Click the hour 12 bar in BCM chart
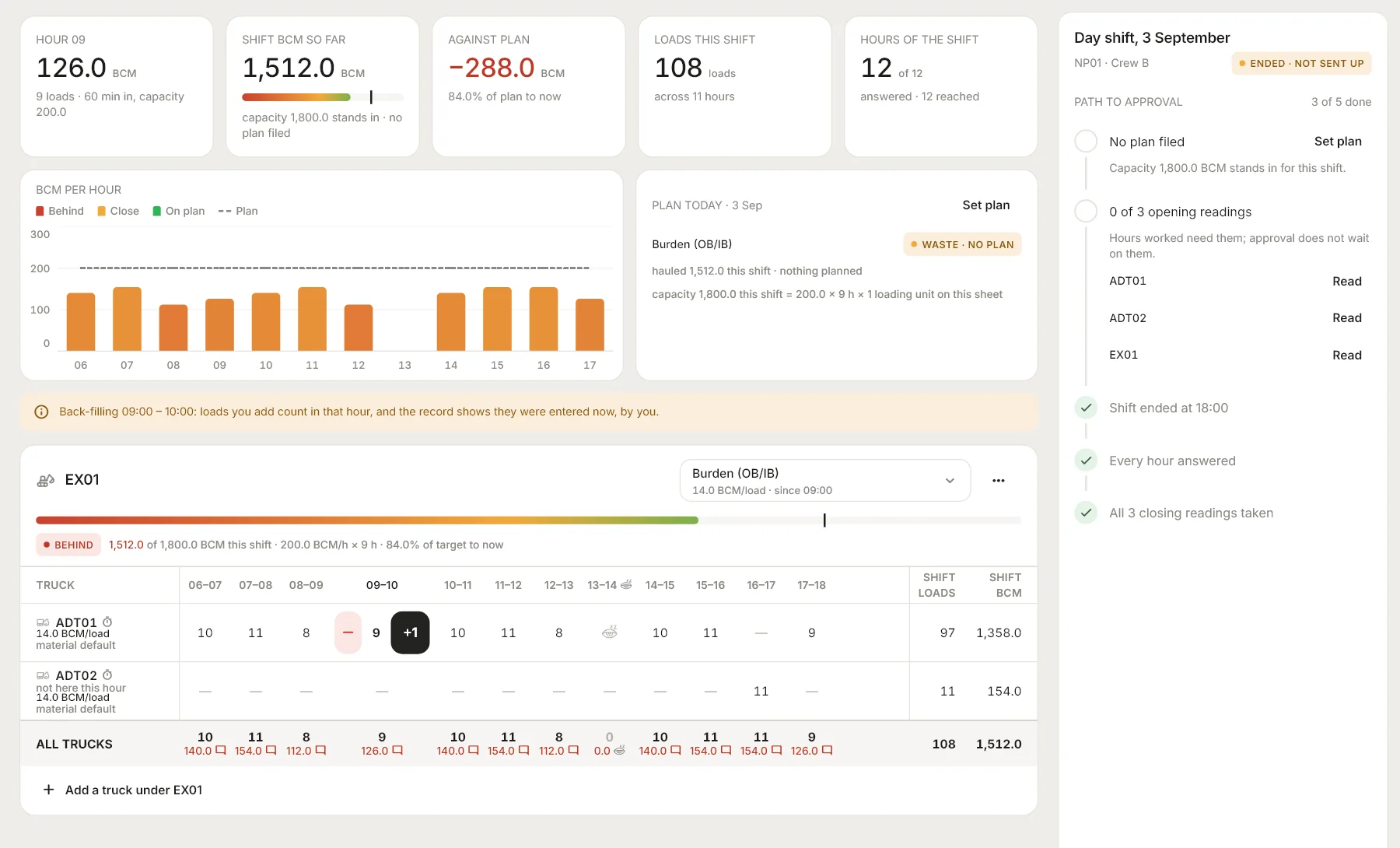 [359, 328]
